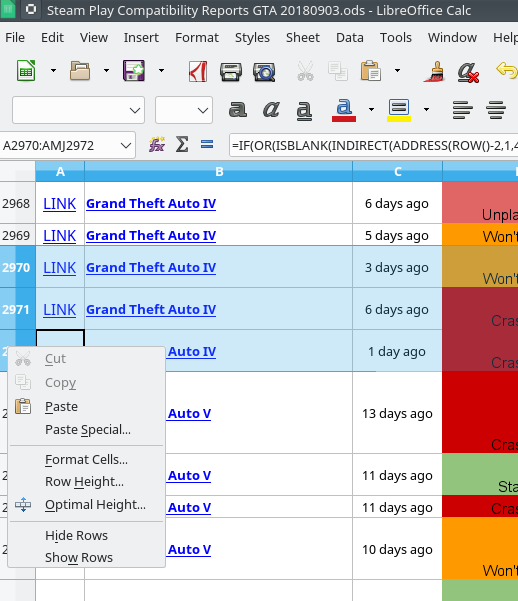This screenshot has height=601, width=518.
Task: Expand the font name dropdown
Action: [135, 110]
